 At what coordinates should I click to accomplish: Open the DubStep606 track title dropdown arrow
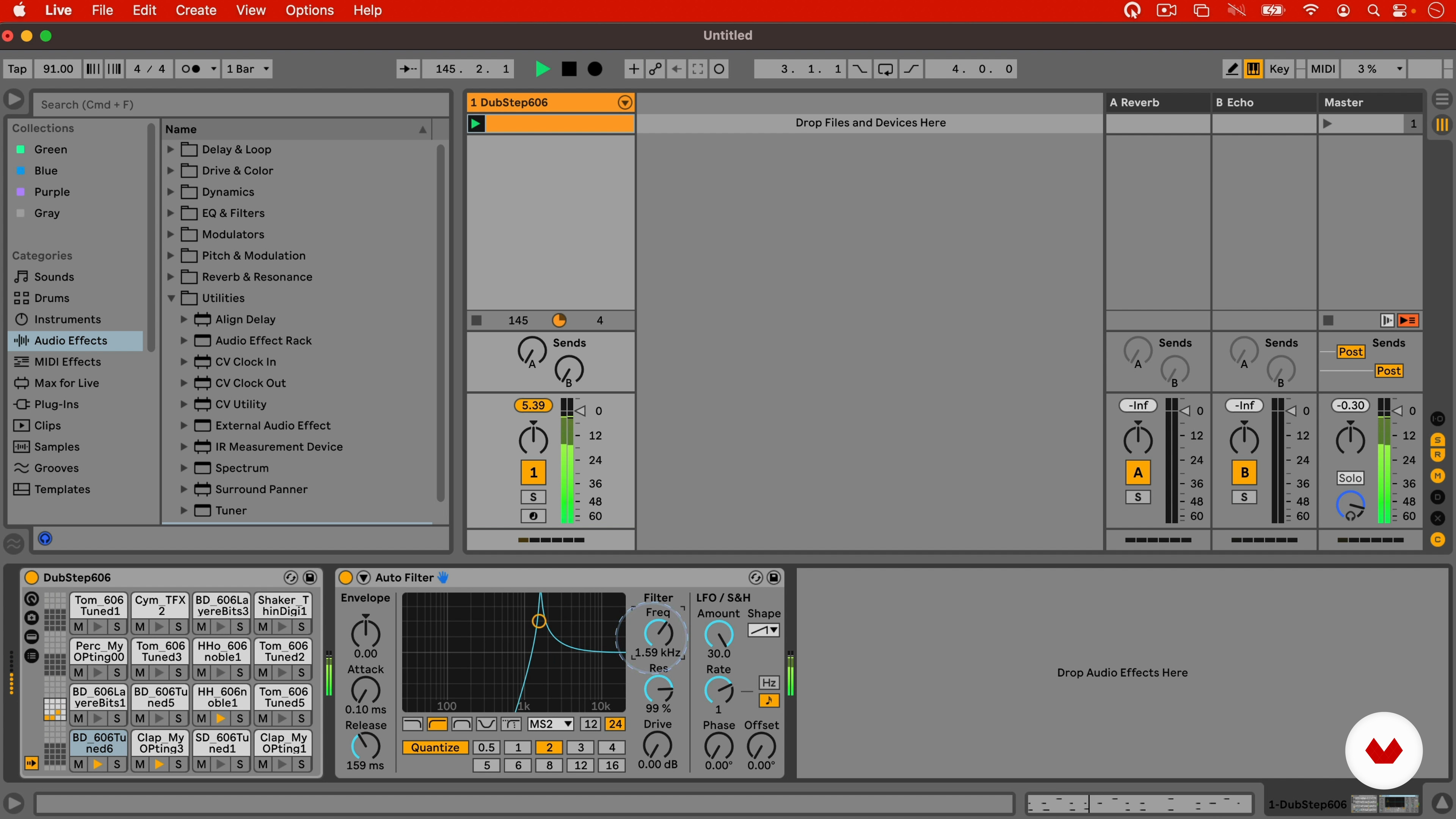(x=624, y=102)
